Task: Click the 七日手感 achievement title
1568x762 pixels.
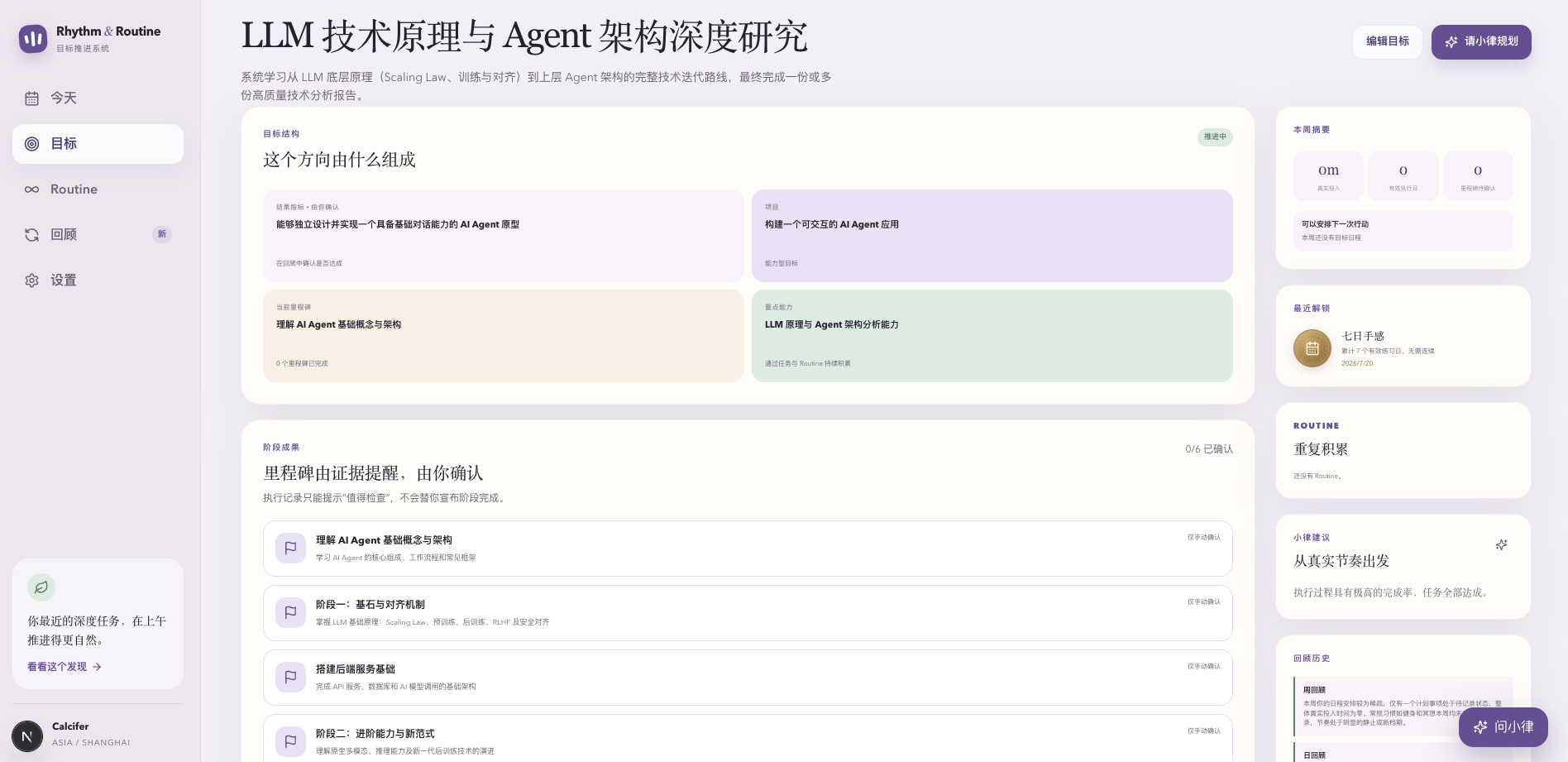Action: [x=1362, y=336]
